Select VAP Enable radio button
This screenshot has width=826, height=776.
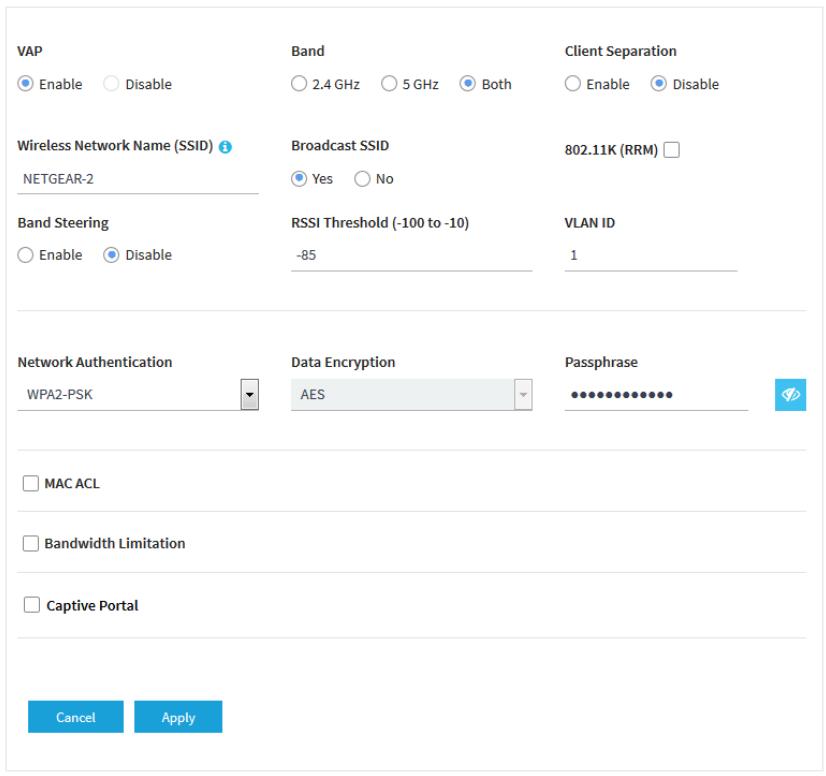pyautogui.click(x=25, y=84)
